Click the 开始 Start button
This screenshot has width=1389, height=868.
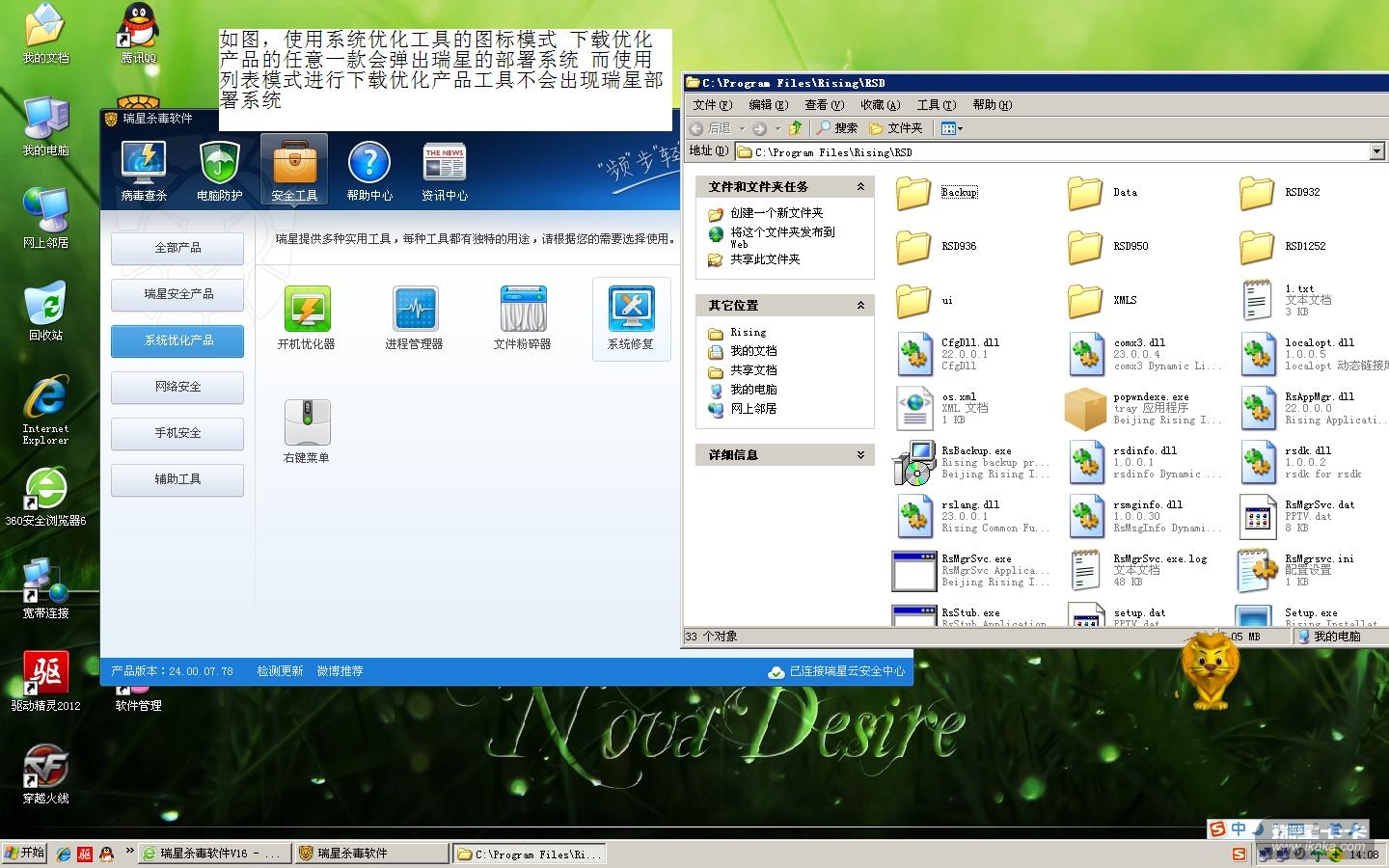click(24, 853)
